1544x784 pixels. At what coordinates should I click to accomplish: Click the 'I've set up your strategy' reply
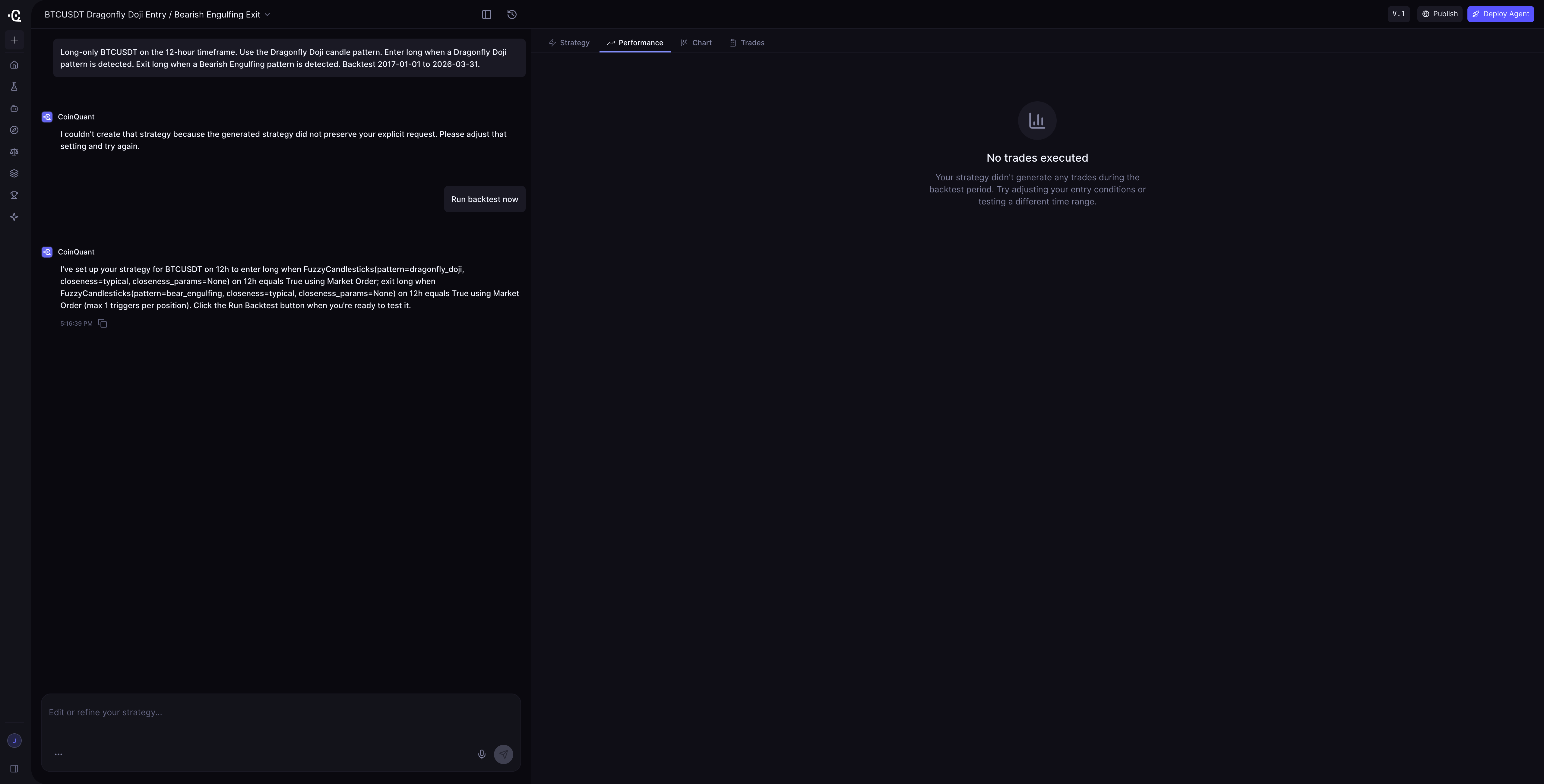289,287
